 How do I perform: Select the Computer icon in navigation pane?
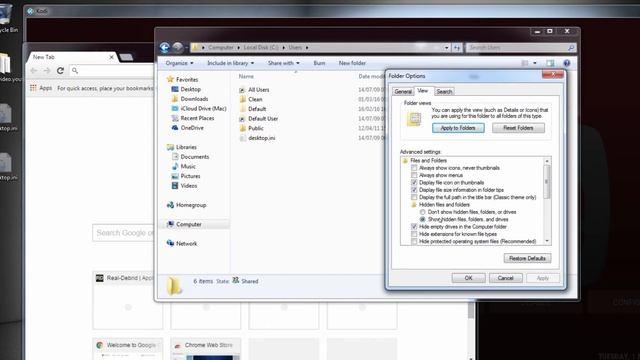click(170, 224)
